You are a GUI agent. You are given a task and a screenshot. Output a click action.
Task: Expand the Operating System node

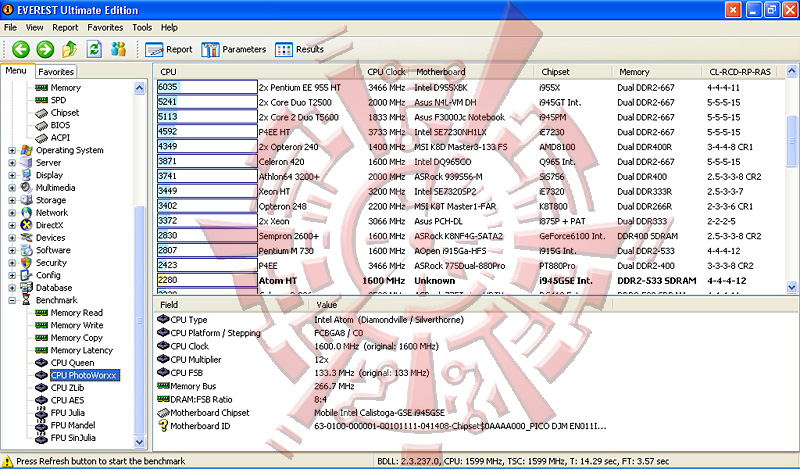coord(12,151)
